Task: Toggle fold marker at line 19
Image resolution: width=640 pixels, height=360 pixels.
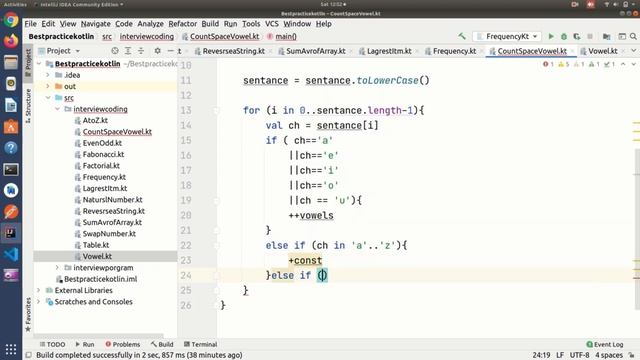Action: click(216, 200)
